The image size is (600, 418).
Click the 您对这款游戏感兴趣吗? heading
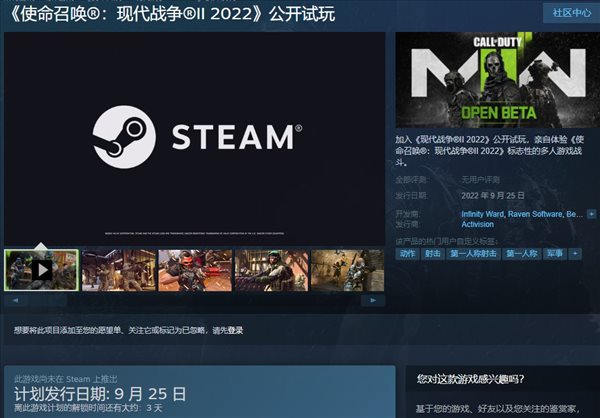coord(470,379)
